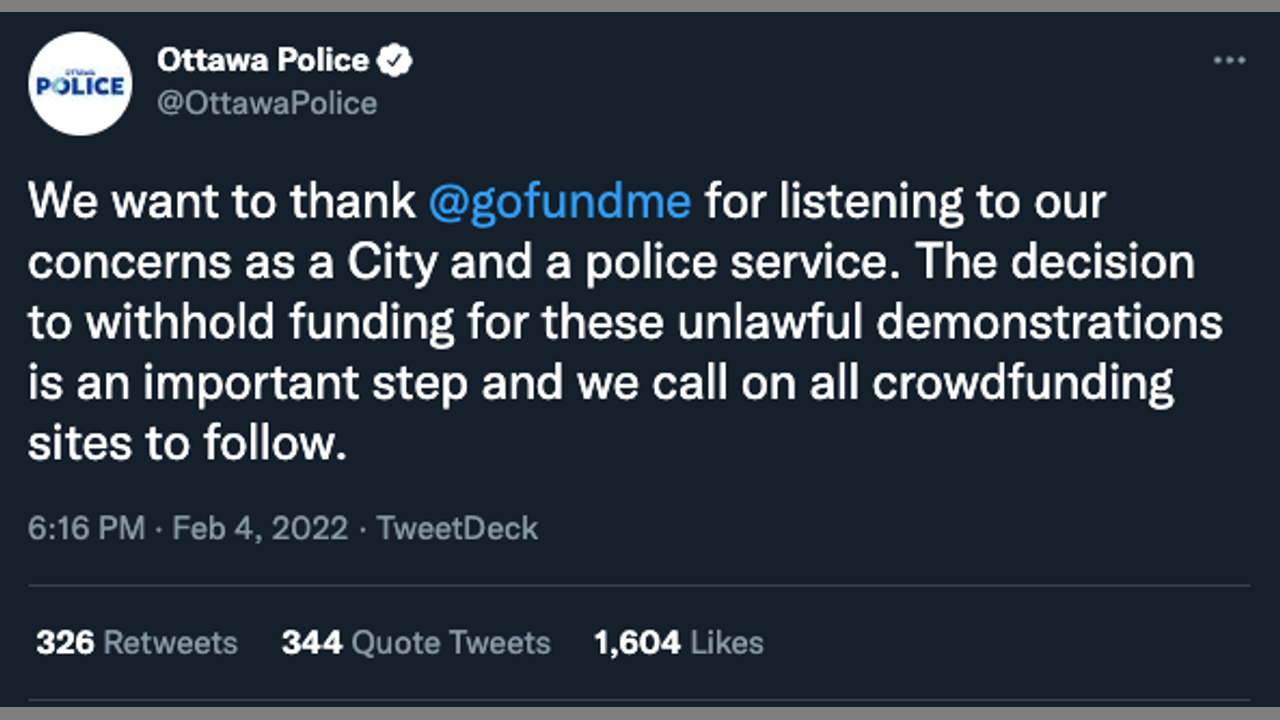Click the Feb 4, 2022 date

(x=260, y=528)
